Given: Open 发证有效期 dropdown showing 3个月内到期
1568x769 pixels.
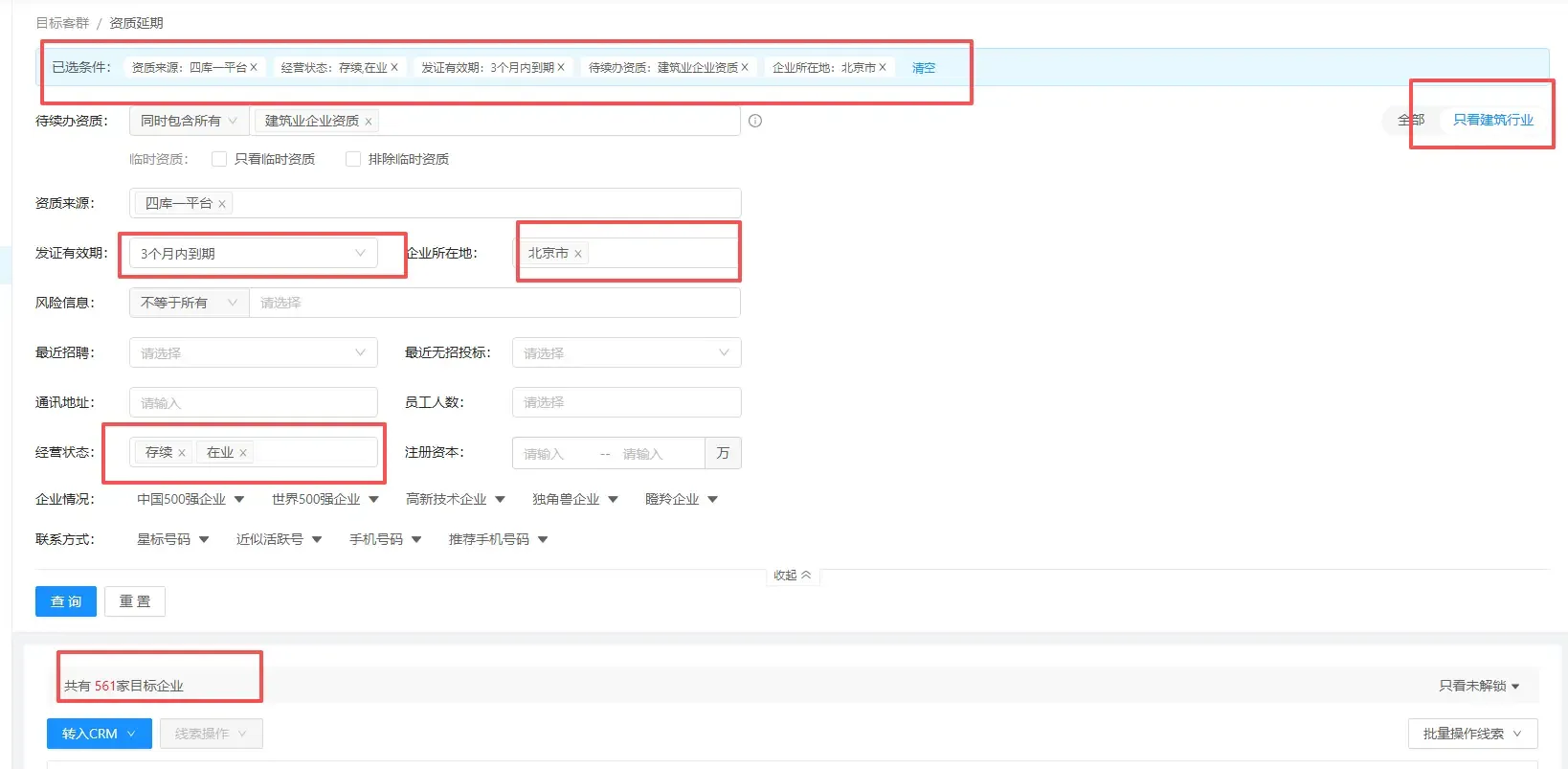Looking at the screenshot, I should [x=254, y=253].
